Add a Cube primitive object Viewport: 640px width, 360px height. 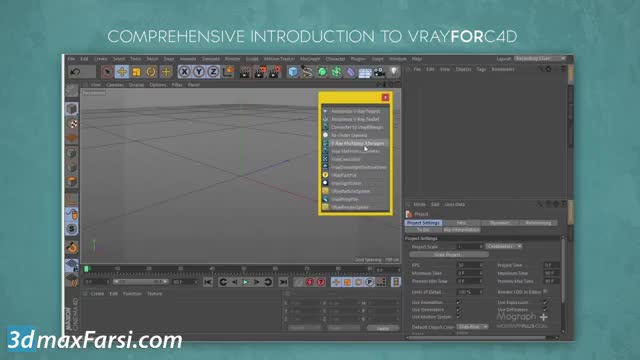(293, 72)
